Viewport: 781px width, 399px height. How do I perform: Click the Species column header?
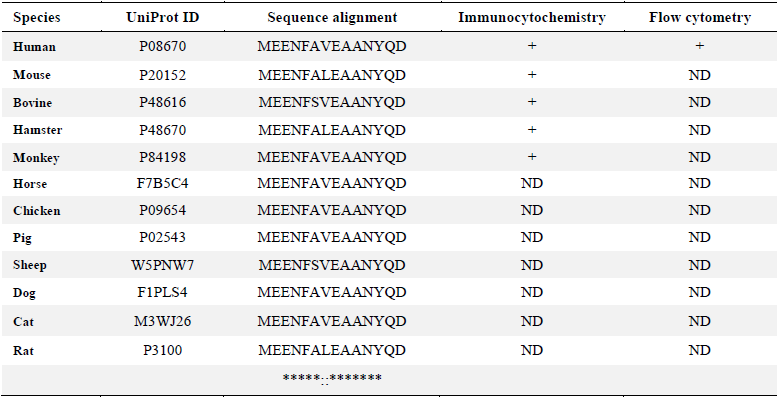coord(36,18)
